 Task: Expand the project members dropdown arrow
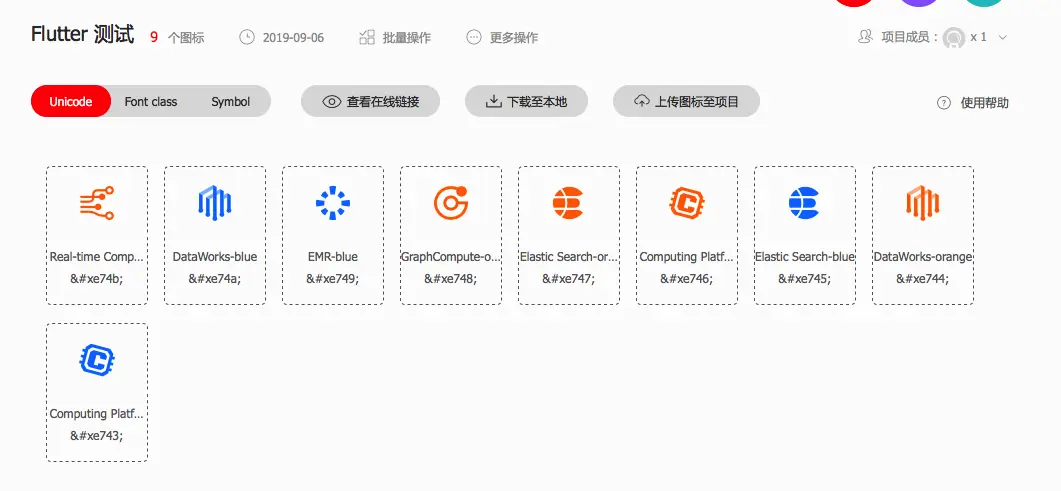(x=1003, y=37)
